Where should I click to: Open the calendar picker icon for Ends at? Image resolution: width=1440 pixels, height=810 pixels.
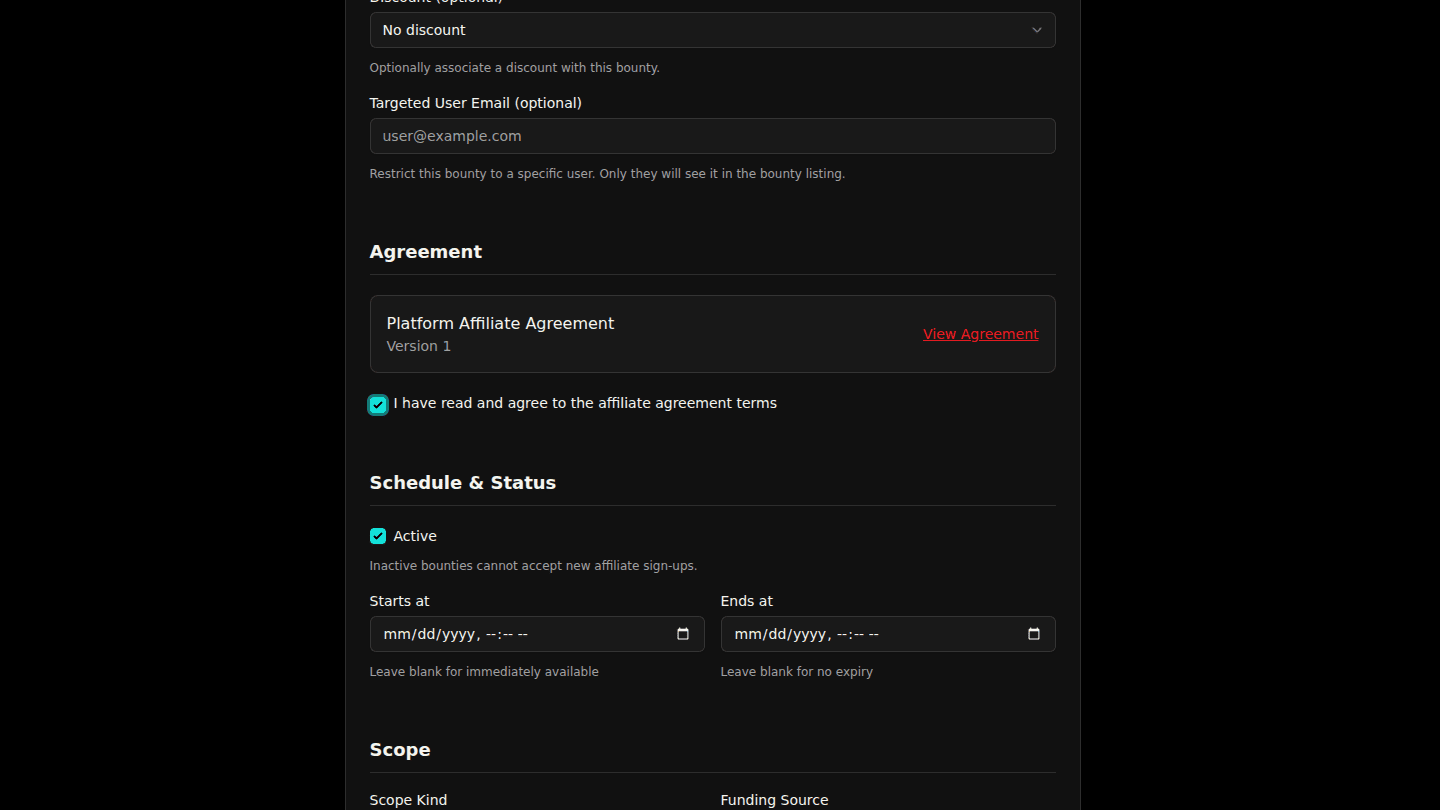click(1034, 634)
